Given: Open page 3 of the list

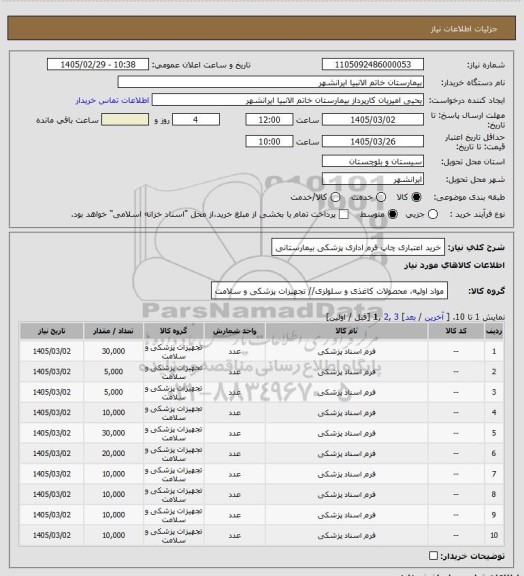Looking at the screenshot, I should [396, 317].
